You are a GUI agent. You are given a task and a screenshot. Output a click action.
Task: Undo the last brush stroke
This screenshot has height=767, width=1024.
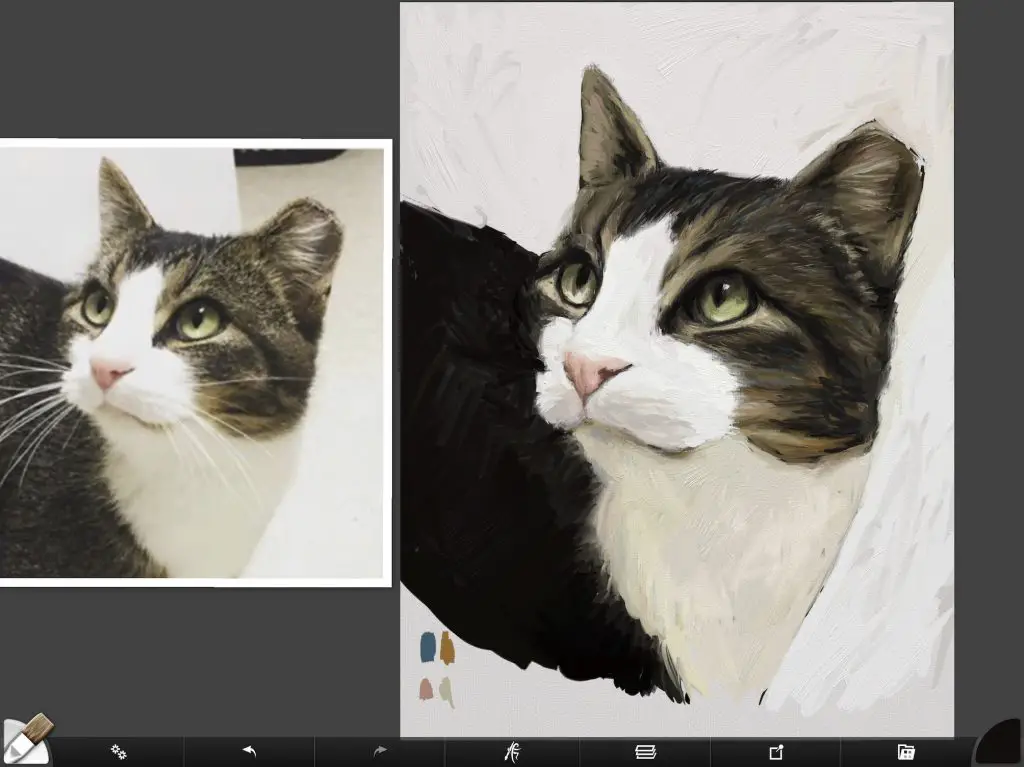click(x=249, y=751)
